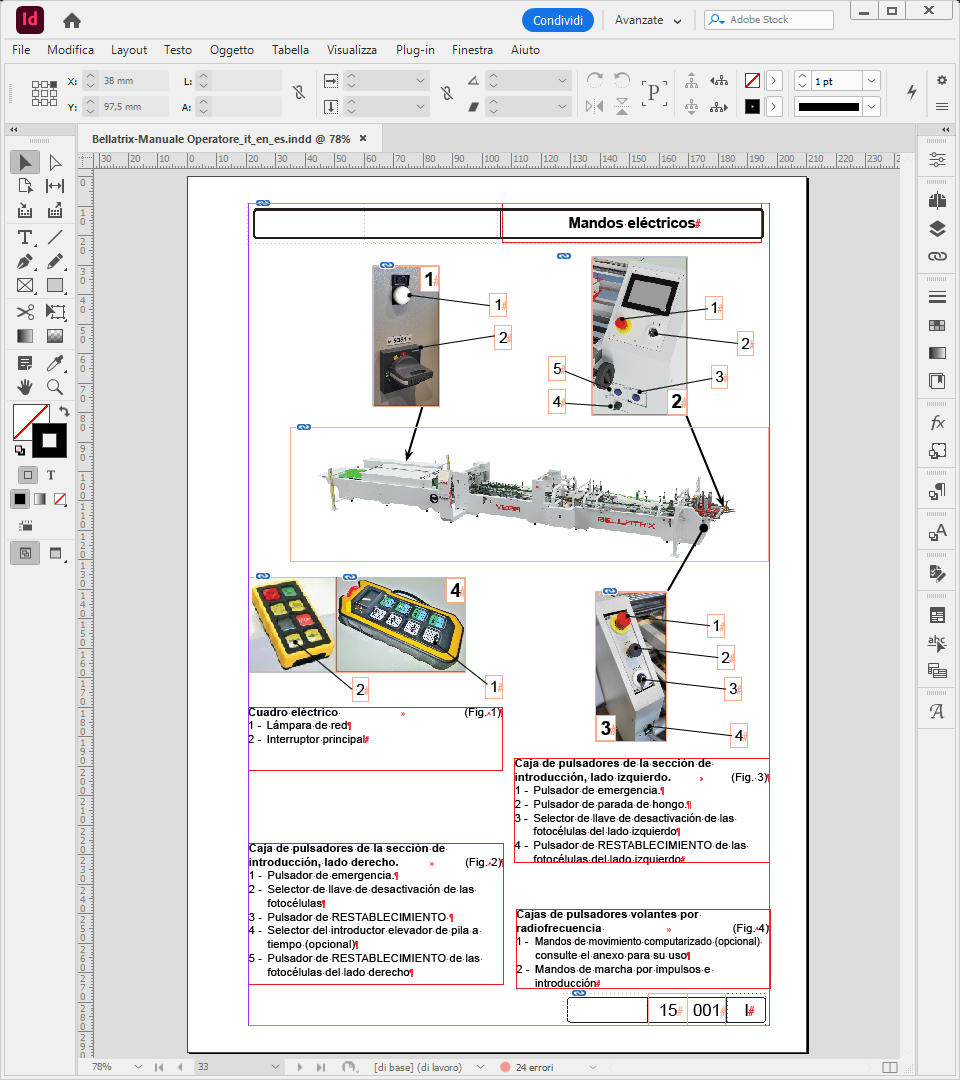Swap fill and stroke colors

pyautogui.click(x=64, y=411)
